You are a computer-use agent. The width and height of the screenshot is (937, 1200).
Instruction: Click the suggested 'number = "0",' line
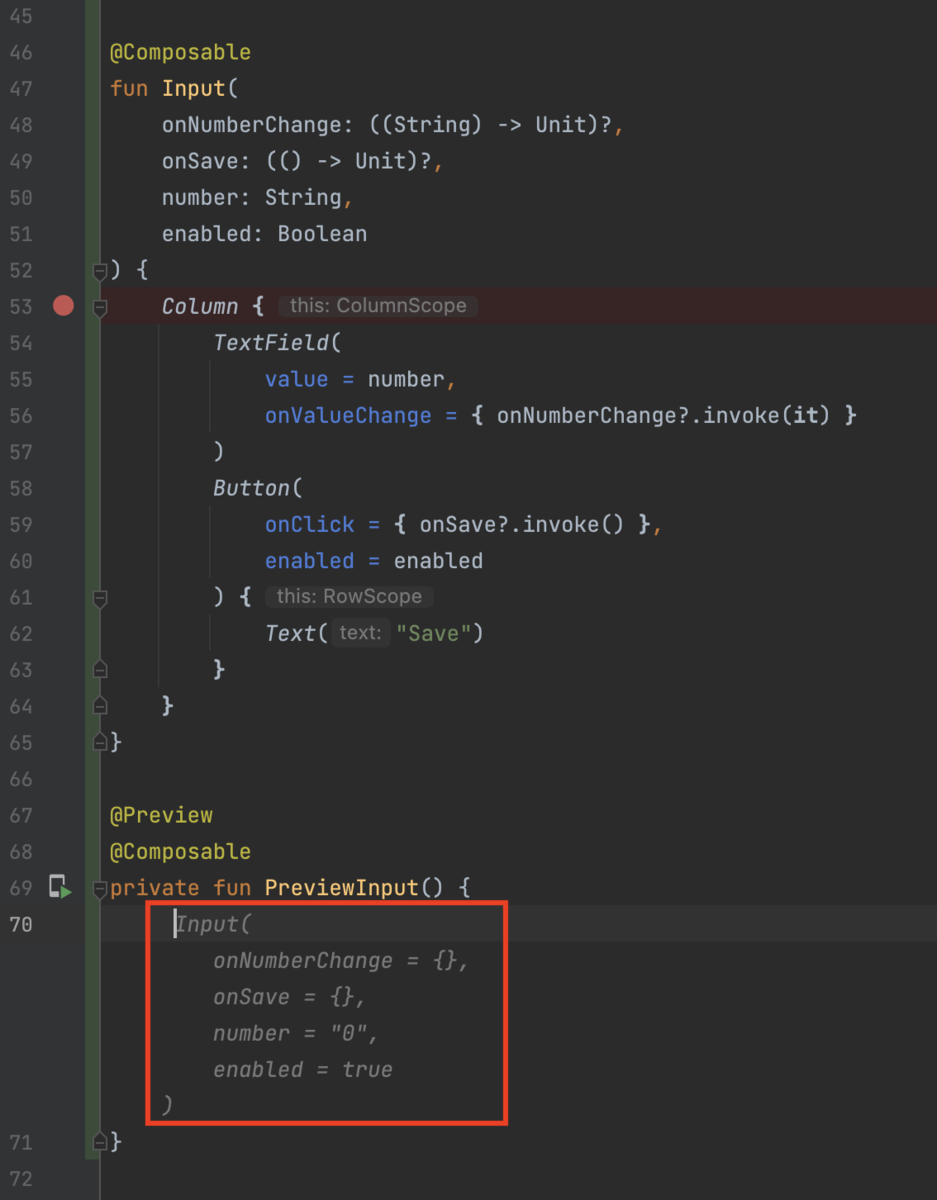pyautogui.click(x=296, y=1033)
